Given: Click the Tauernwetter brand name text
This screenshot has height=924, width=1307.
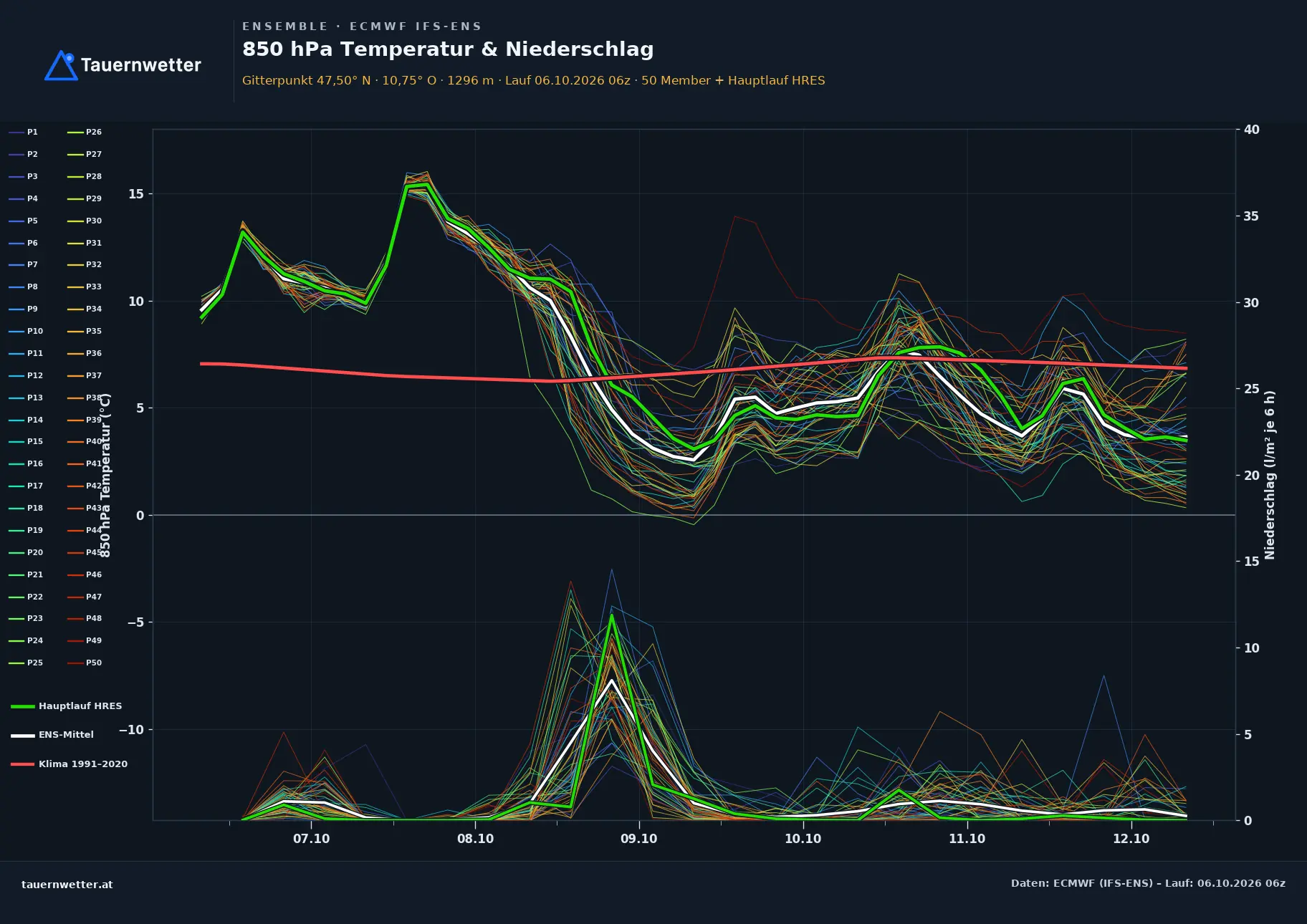Looking at the screenshot, I should [x=141, y=65].
